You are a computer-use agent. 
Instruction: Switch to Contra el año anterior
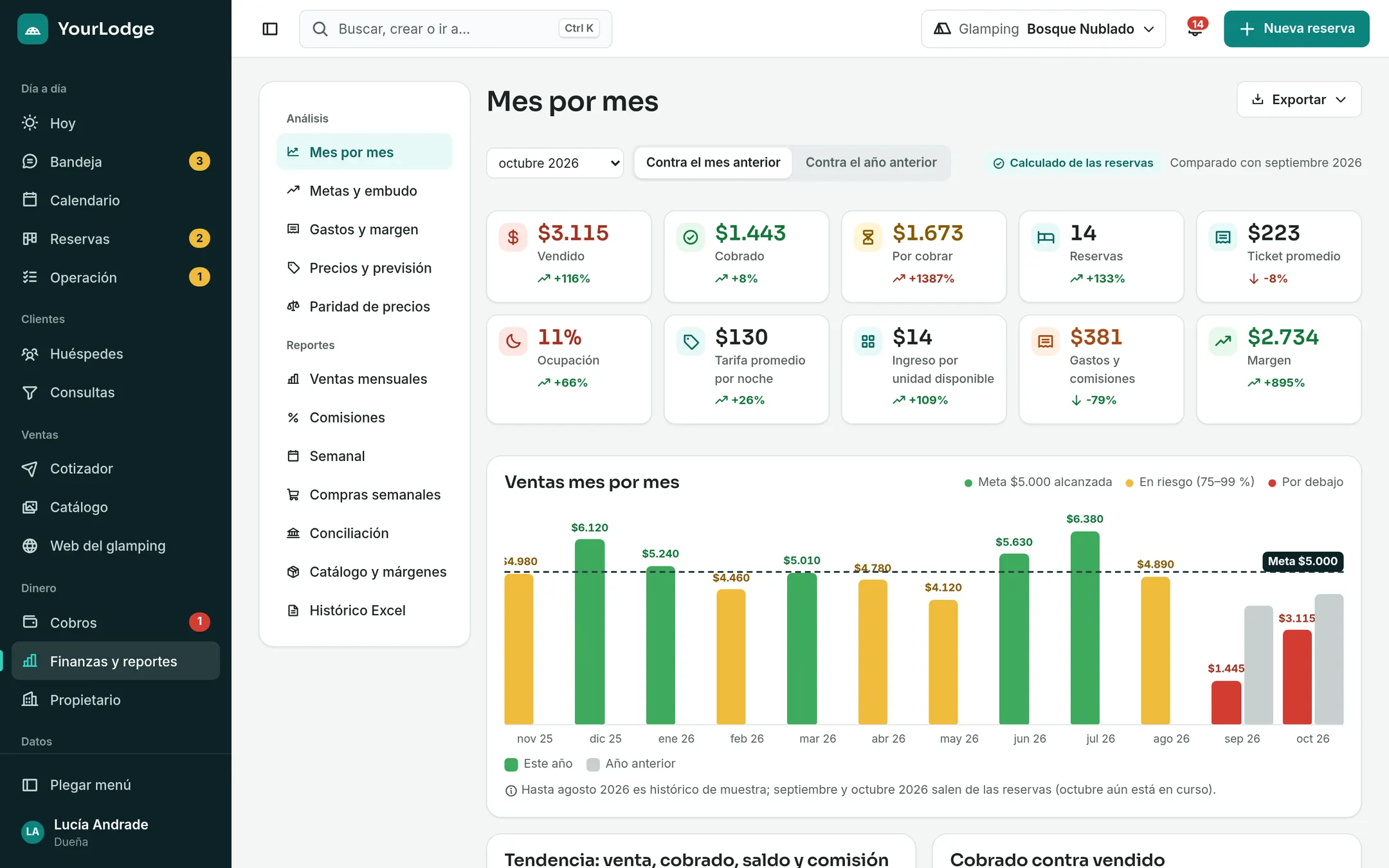coord(871,163)
